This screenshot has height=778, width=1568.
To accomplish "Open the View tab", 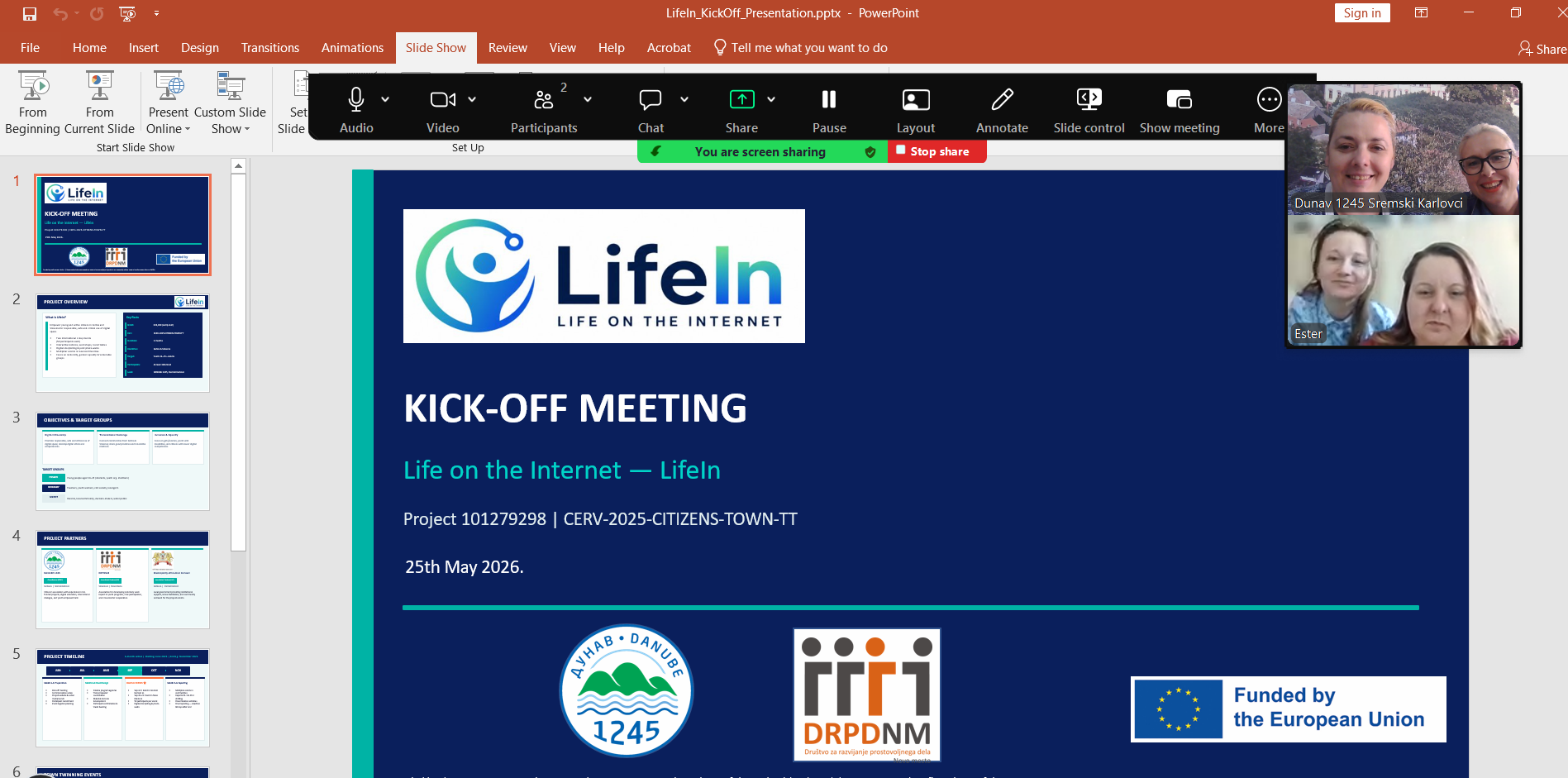I will (563, 48).
